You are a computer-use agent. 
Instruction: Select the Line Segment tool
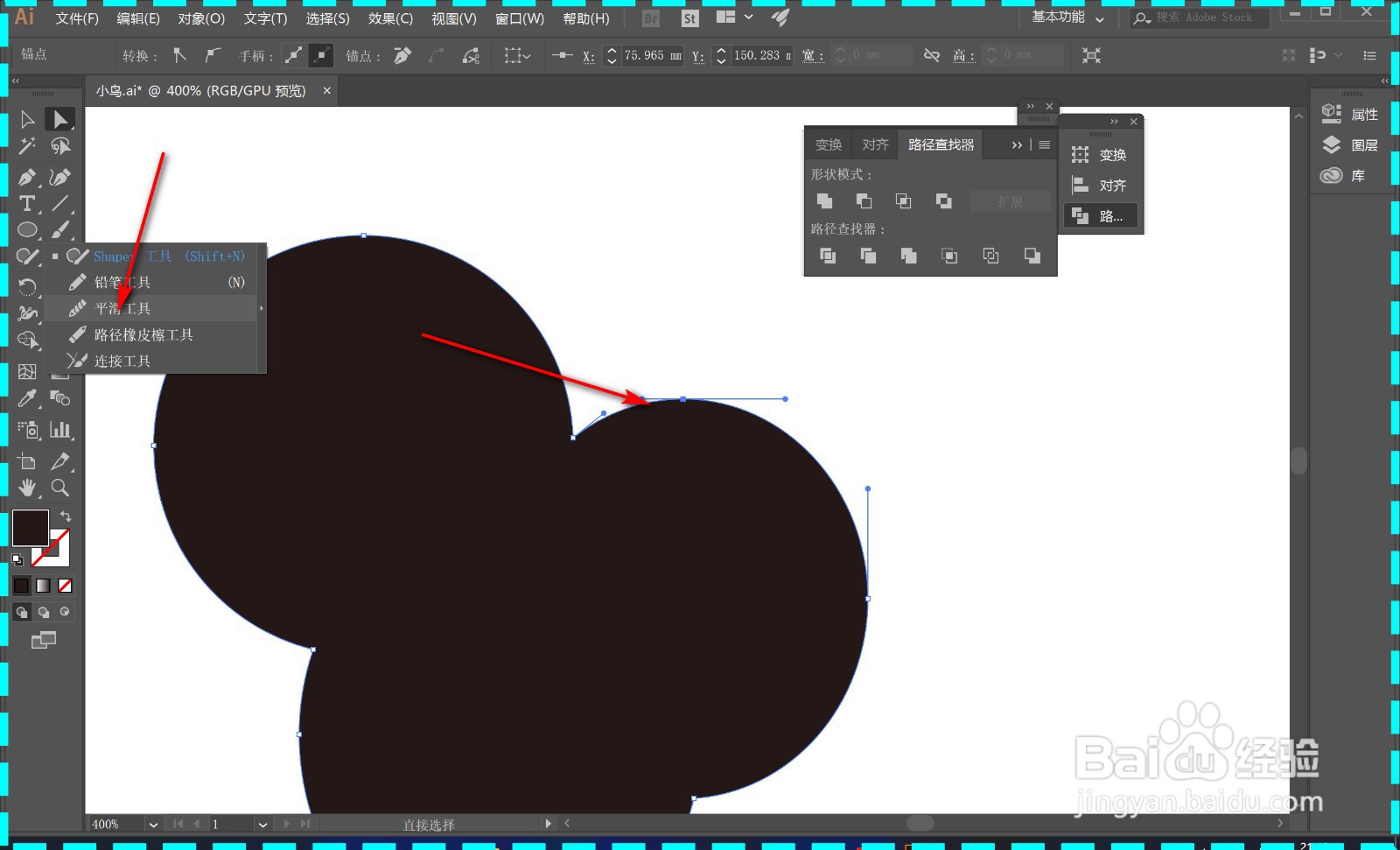coord(59,203)
